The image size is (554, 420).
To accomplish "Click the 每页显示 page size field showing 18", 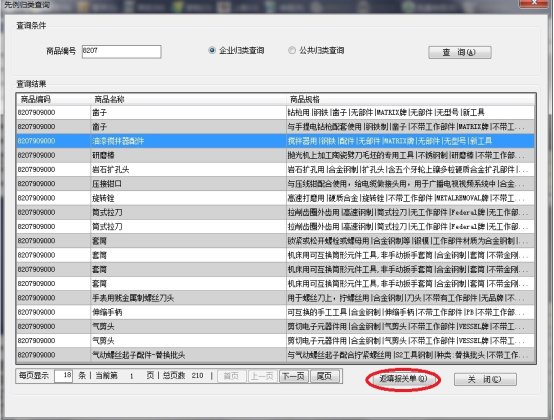I will (64, 375).
